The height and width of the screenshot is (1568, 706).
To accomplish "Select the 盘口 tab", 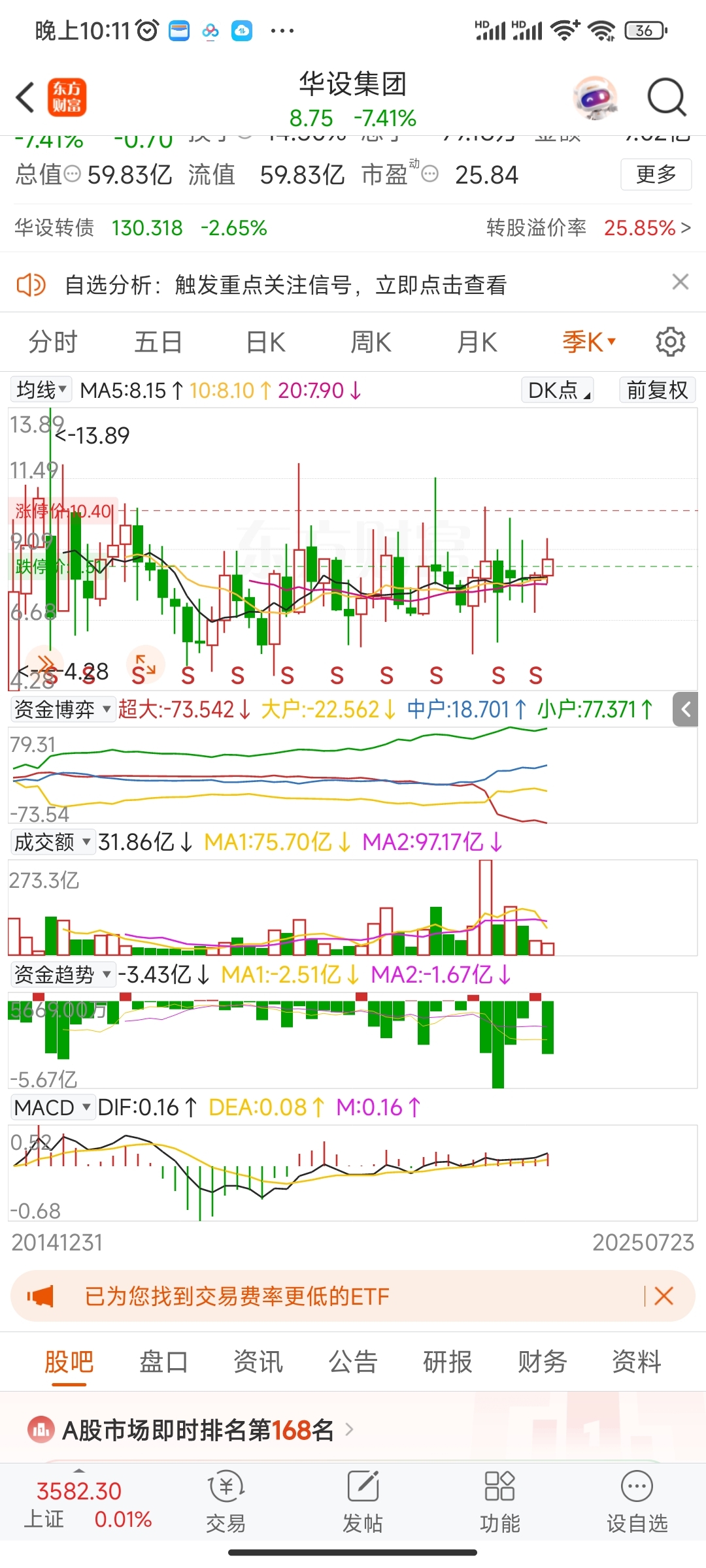I will [x=163, y=1362].
